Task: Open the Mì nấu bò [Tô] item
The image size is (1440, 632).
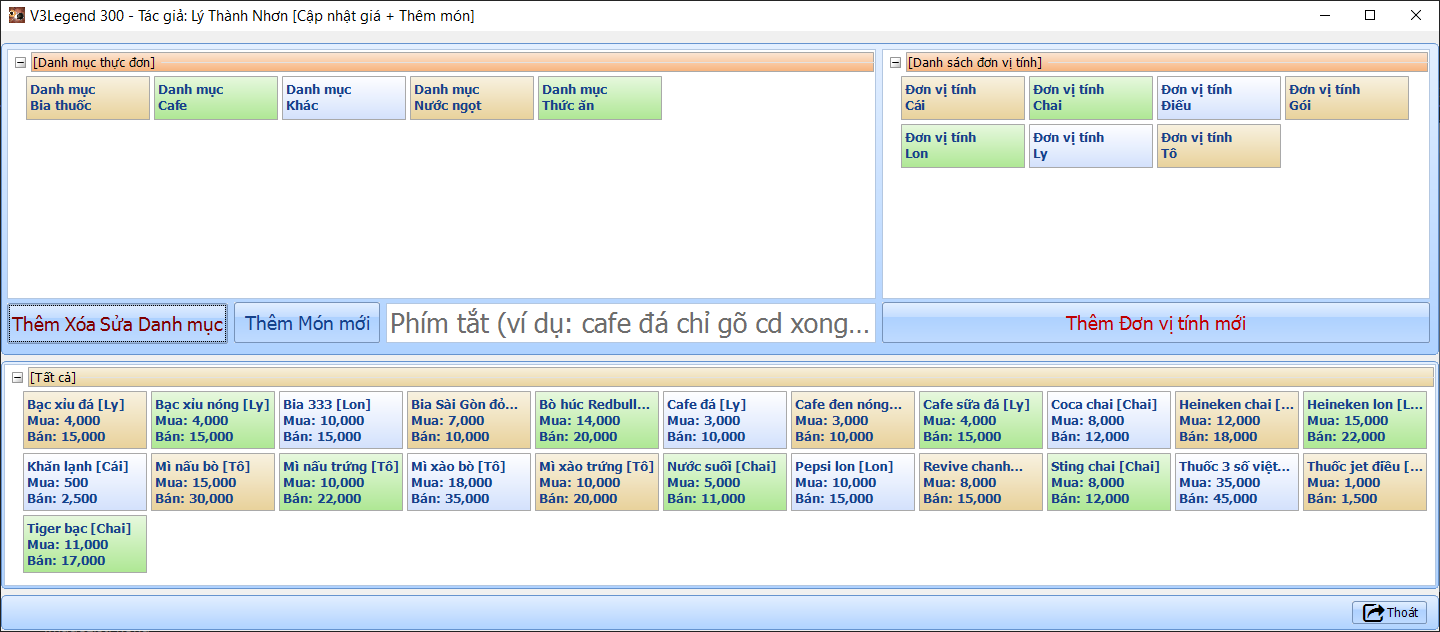Action: (x=213, y=482)
